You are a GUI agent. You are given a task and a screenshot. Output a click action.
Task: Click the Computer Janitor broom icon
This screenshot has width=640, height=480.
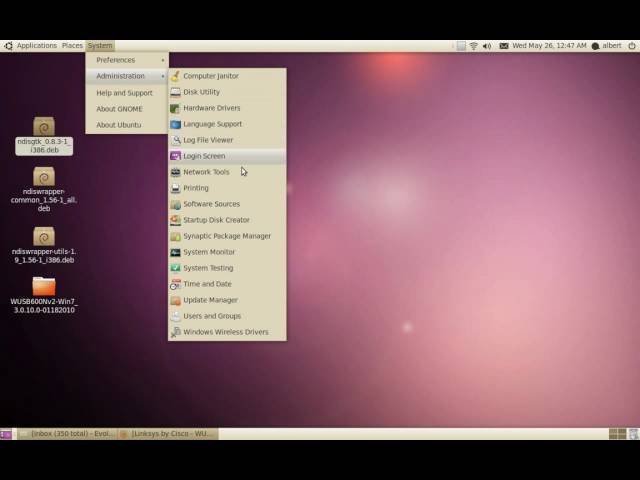(x=176, y=76)
